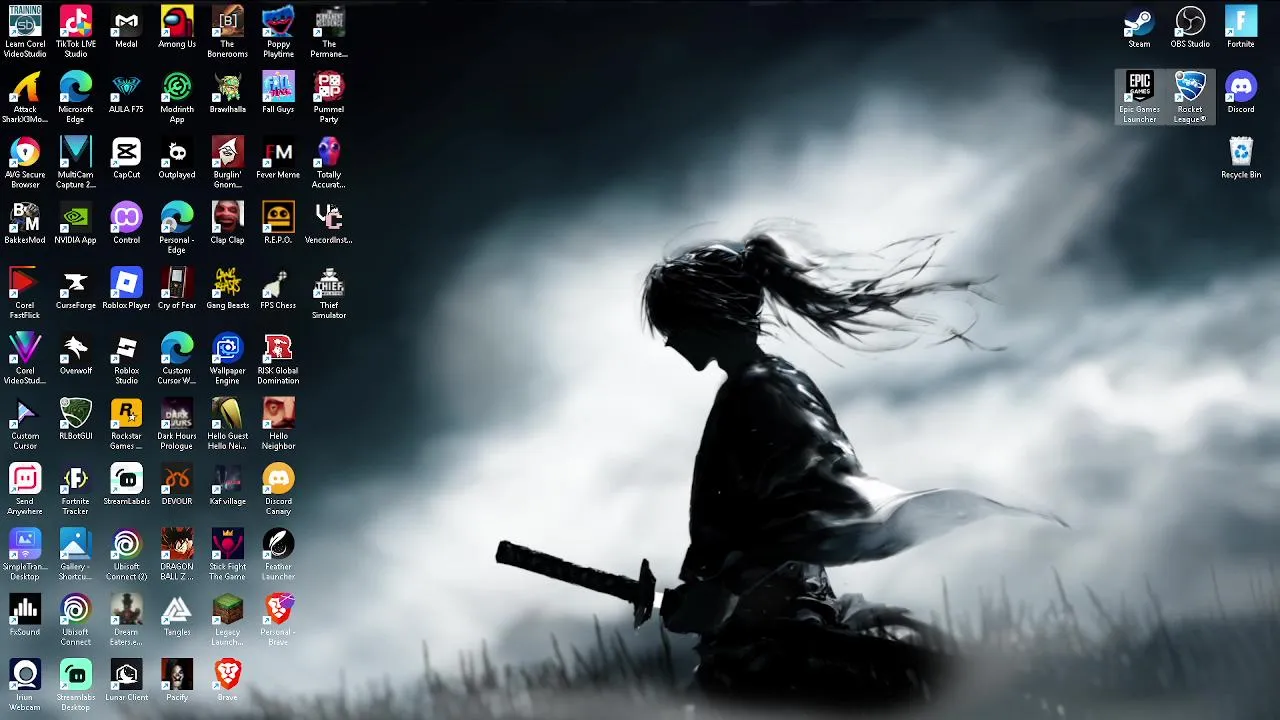Click the Send Anywhere icon

pos(25,479)
